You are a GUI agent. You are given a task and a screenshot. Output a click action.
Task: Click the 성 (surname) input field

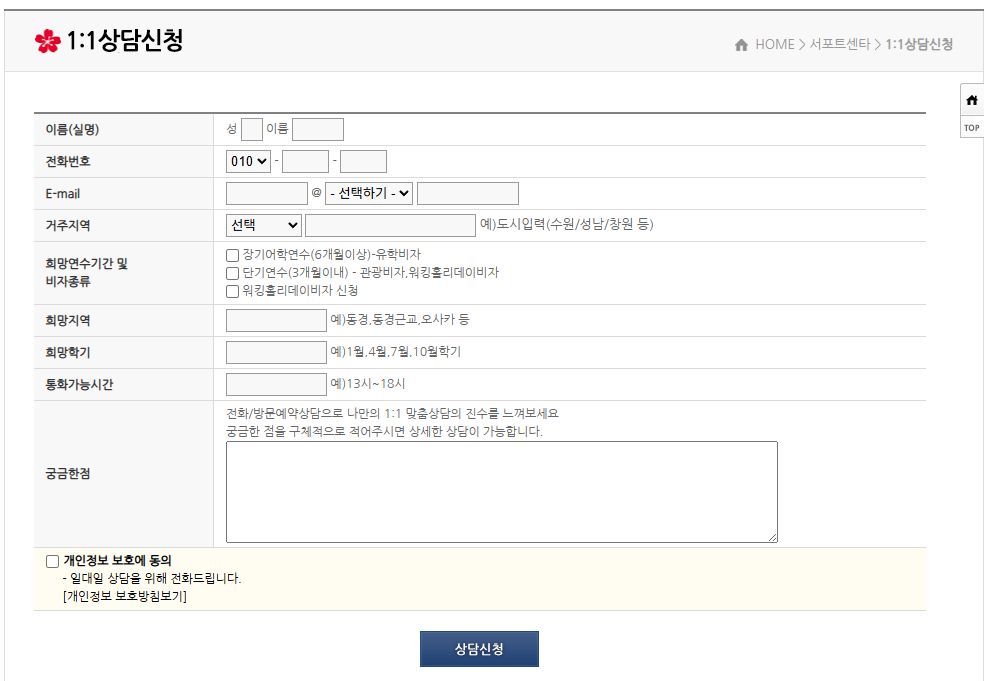coord(252,129)
